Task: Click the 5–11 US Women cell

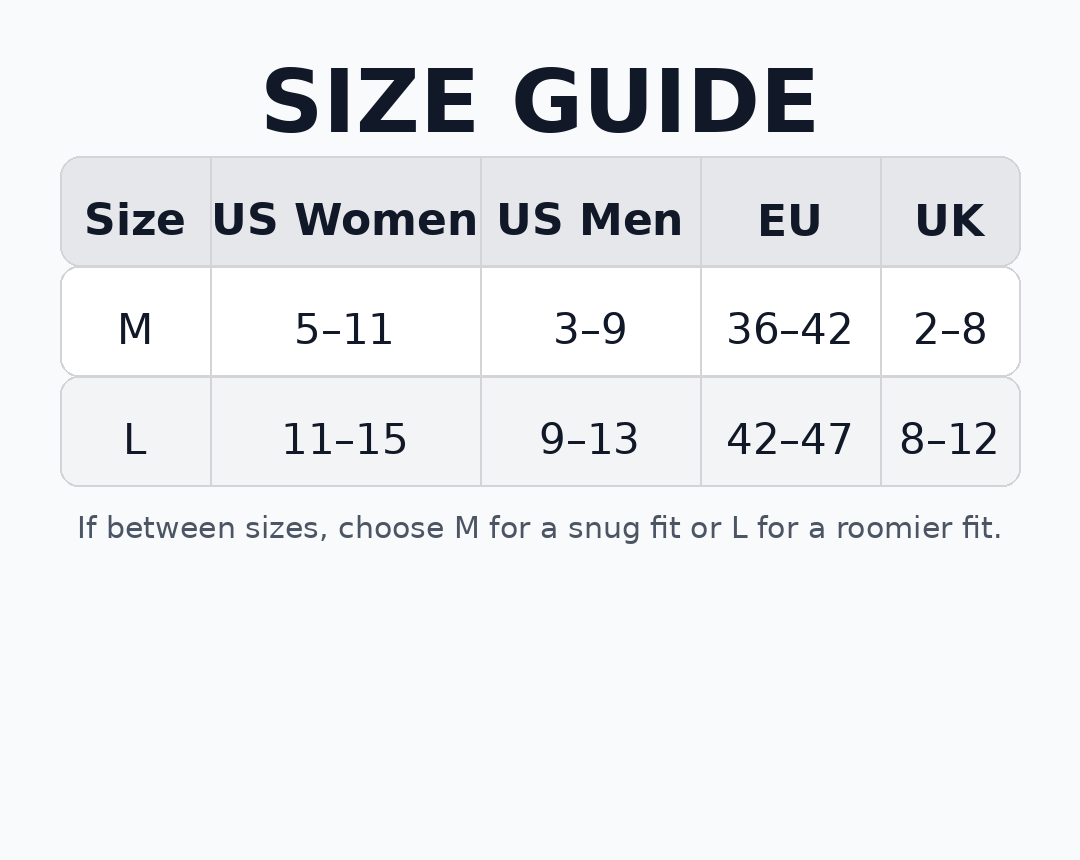Action: coord(345,331)
